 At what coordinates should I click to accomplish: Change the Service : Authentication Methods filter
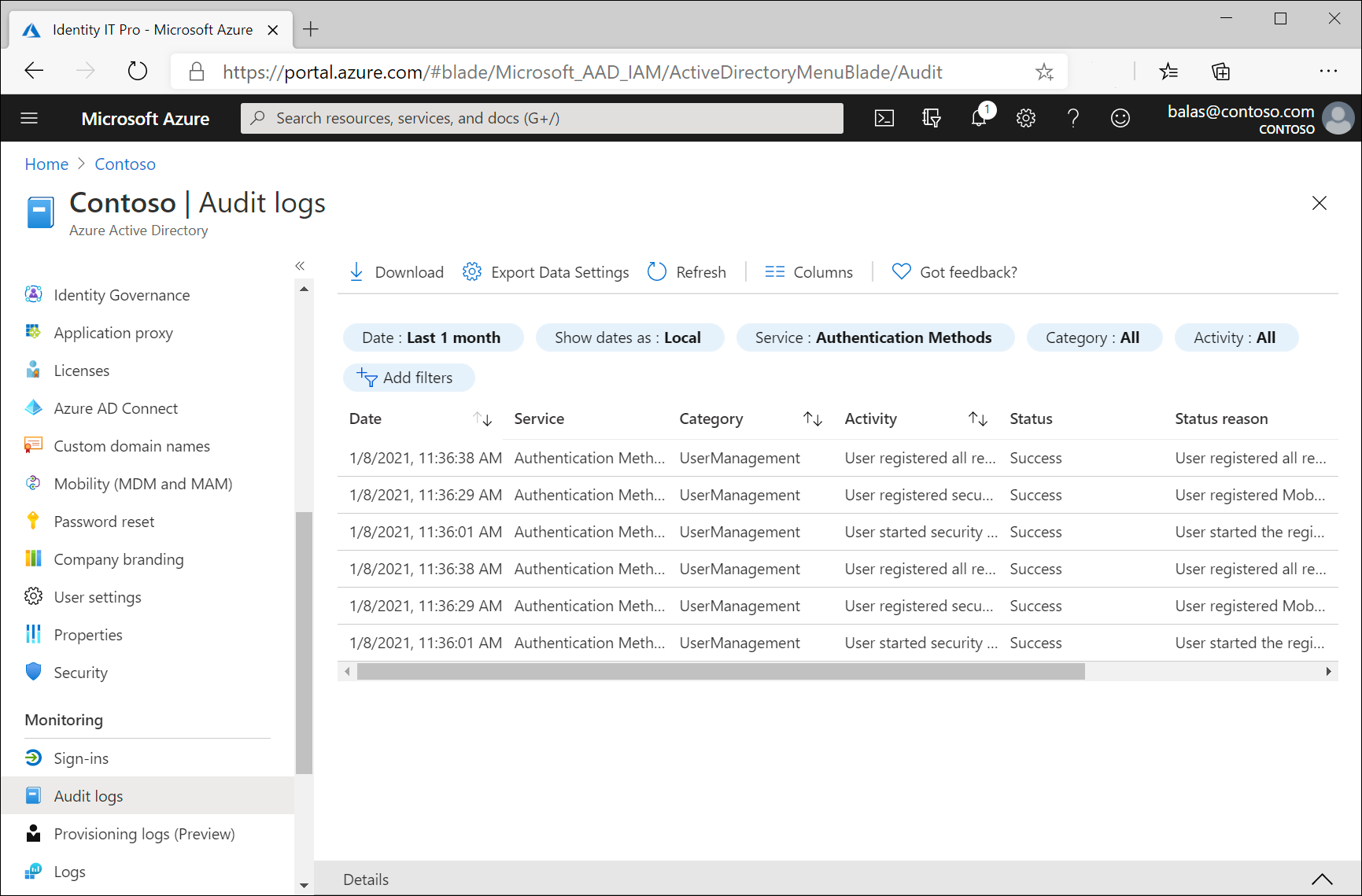click(875, 337)
